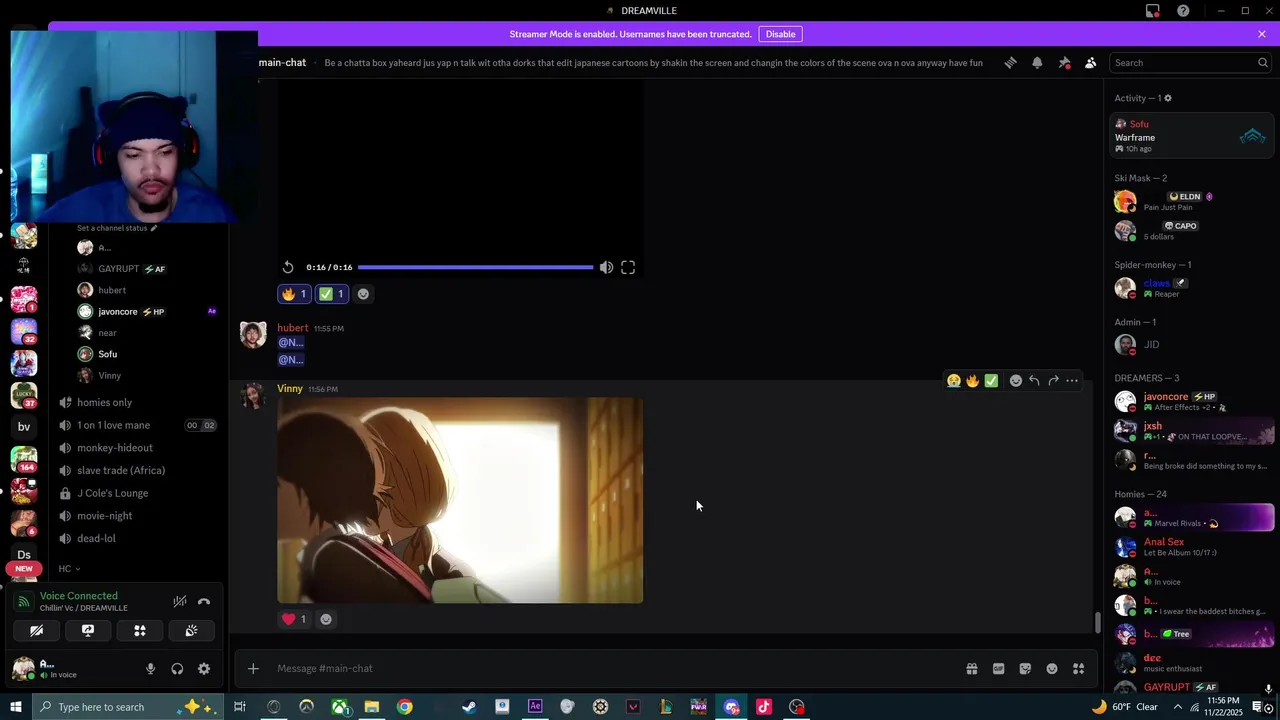React with fire emoji quick action
1280x720 pixels.
(x=972, y=380)
